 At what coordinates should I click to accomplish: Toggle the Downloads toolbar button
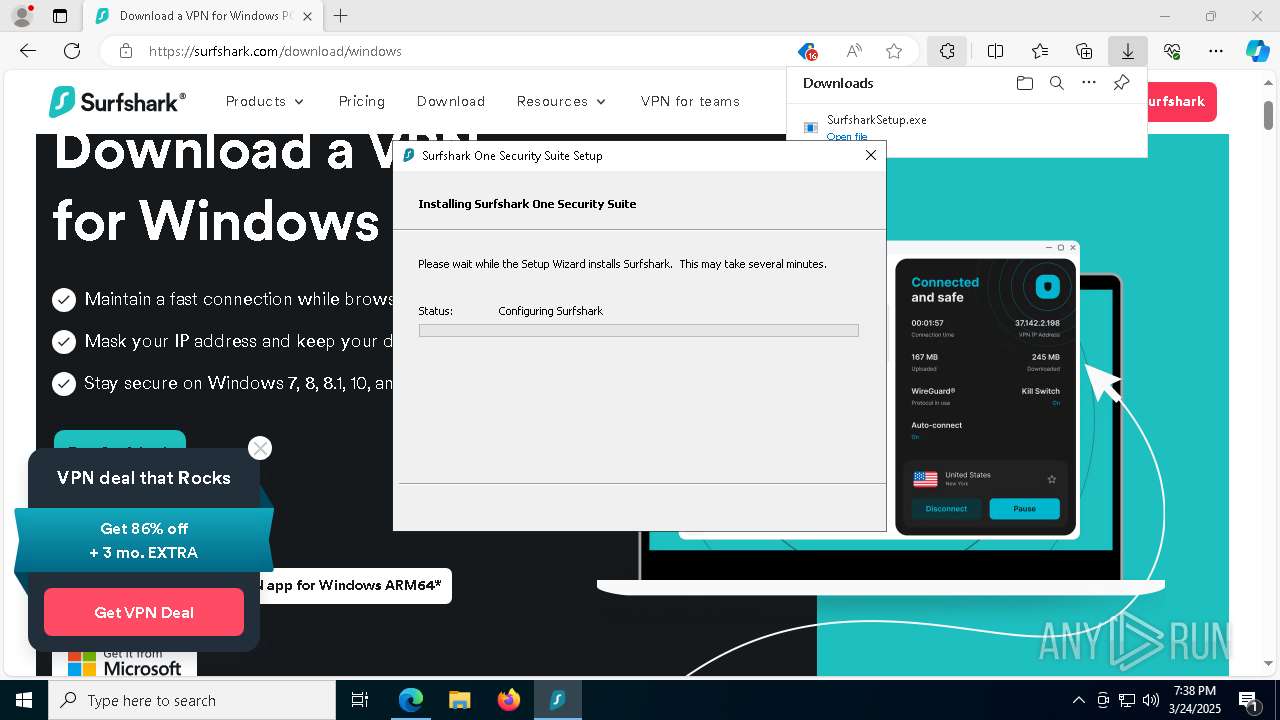(1128, 51)
